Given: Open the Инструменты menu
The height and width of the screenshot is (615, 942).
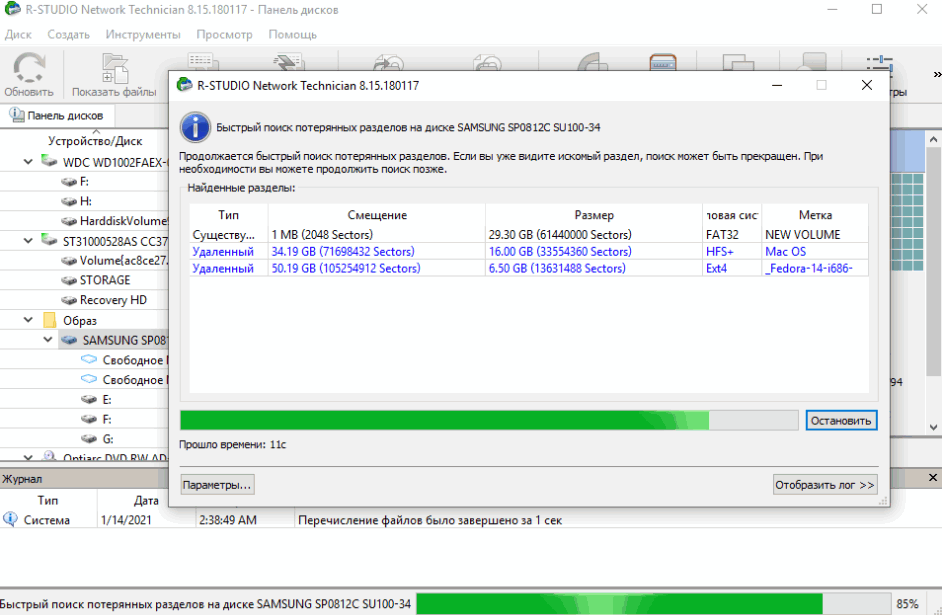Looking at the screenshot, I should pos(143,34).
